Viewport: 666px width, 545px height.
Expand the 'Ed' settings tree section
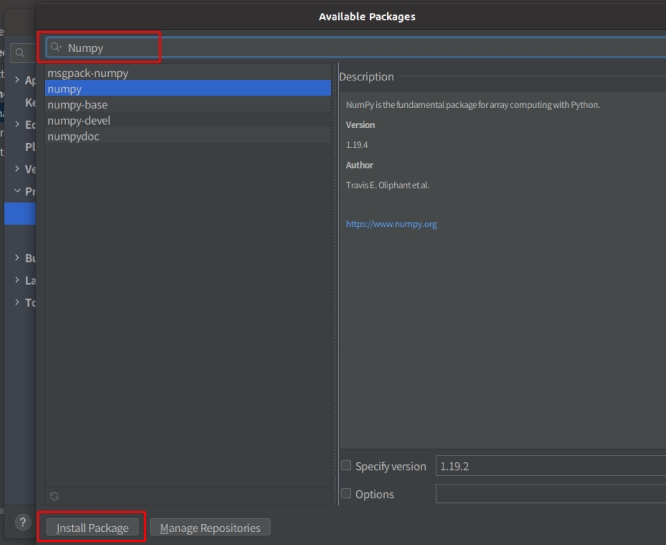click(17, 124)
